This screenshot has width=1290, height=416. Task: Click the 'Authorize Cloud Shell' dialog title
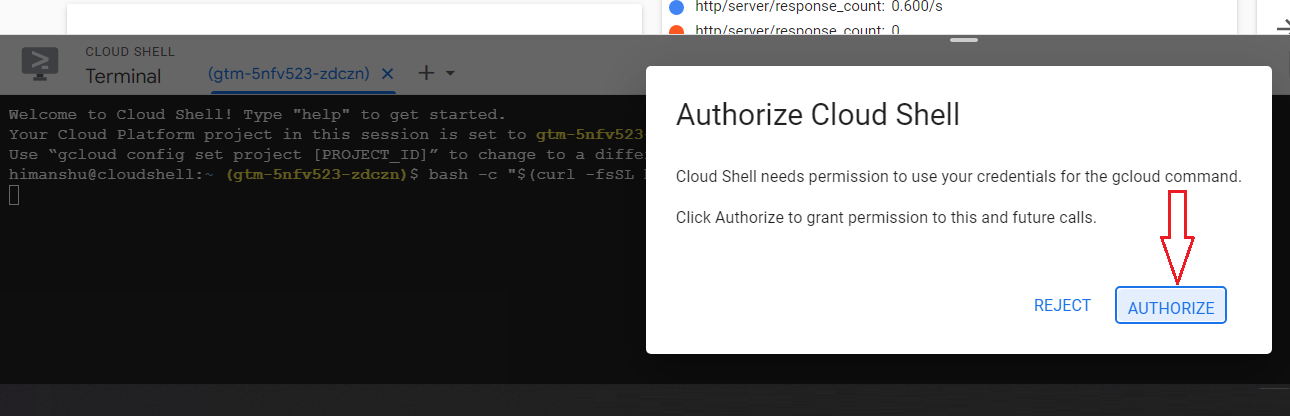tap(818, 114)
